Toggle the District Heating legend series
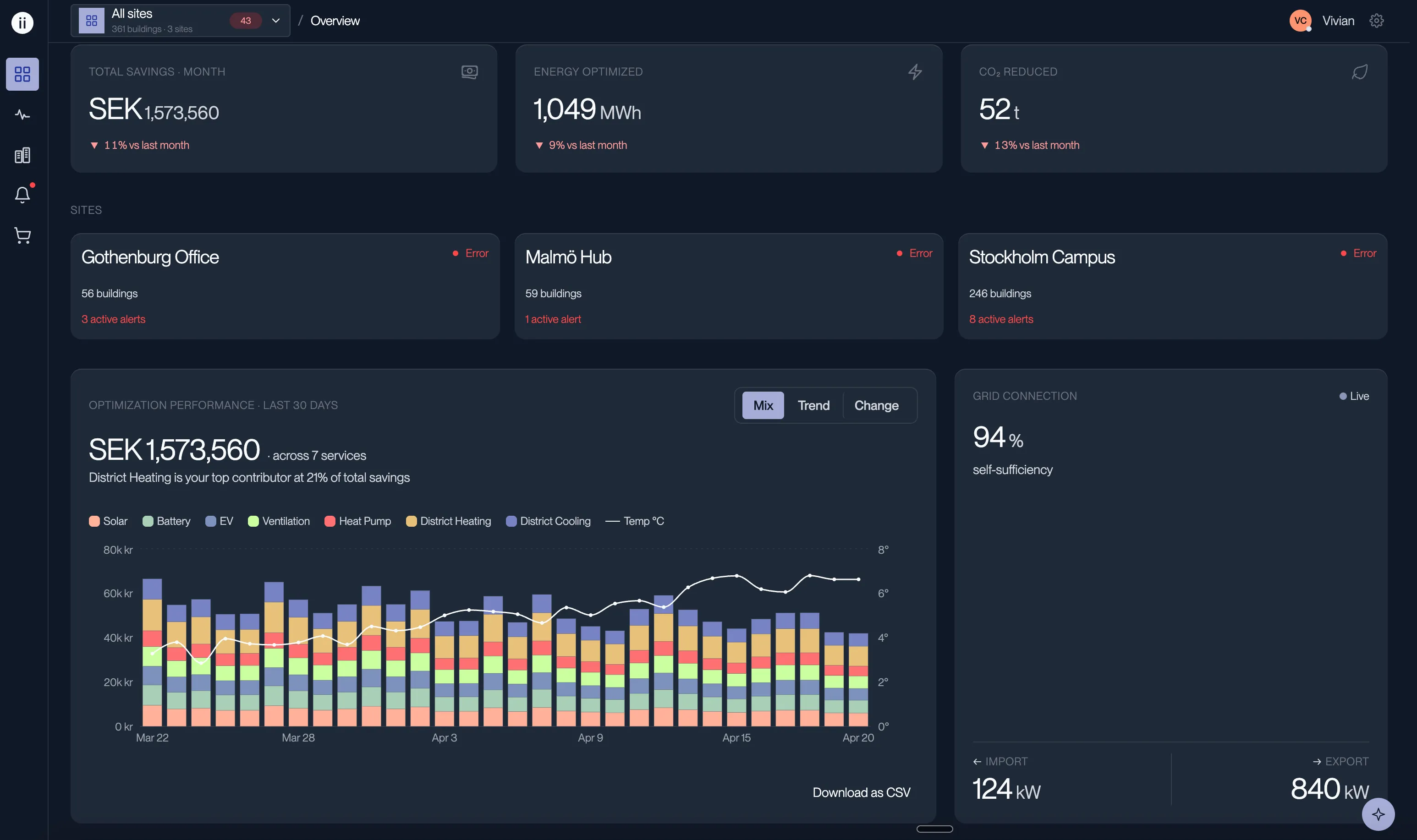This screenshot has width=1417, height=840. point(449,521)
